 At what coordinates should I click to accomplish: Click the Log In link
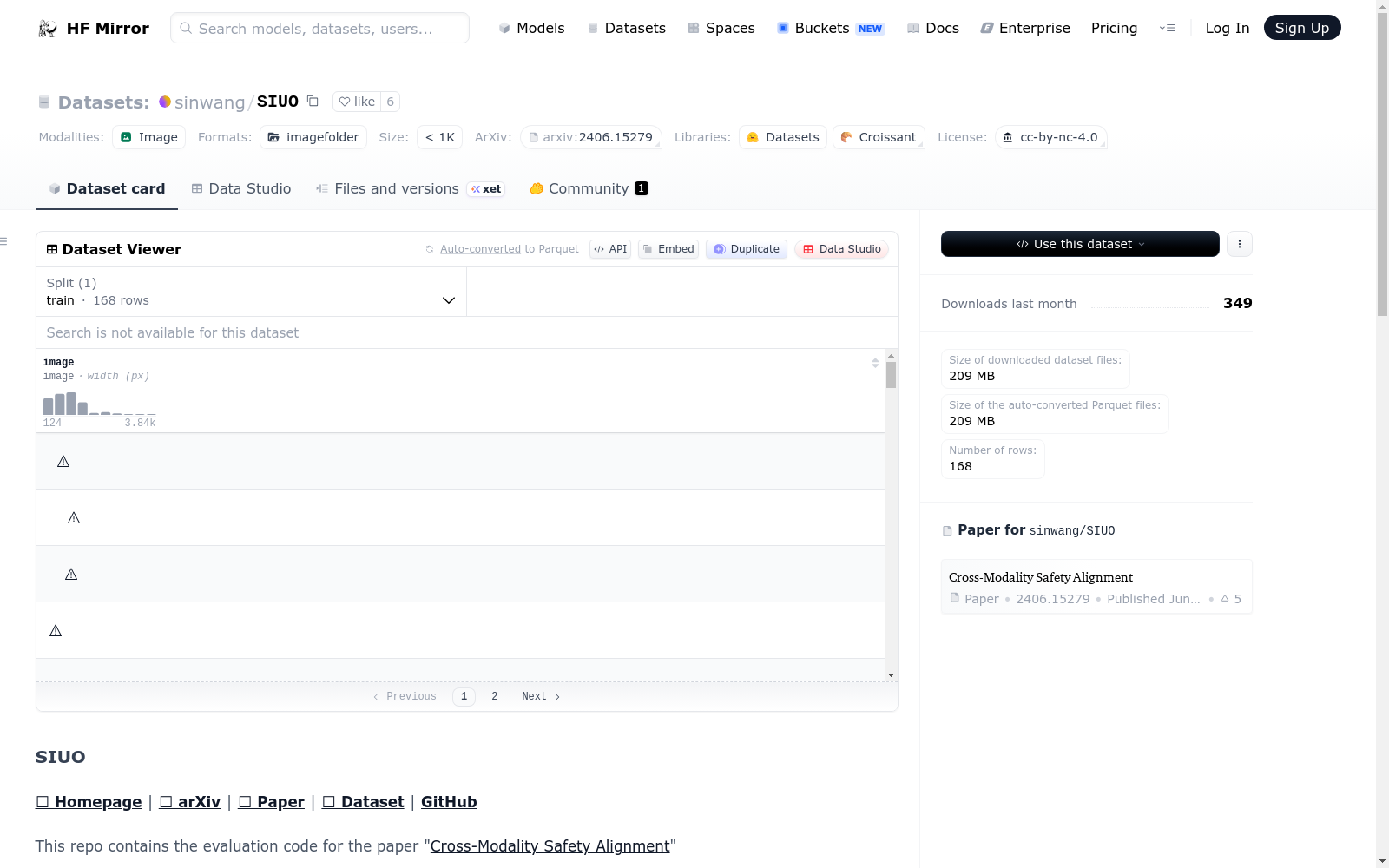pos(1227,28)
